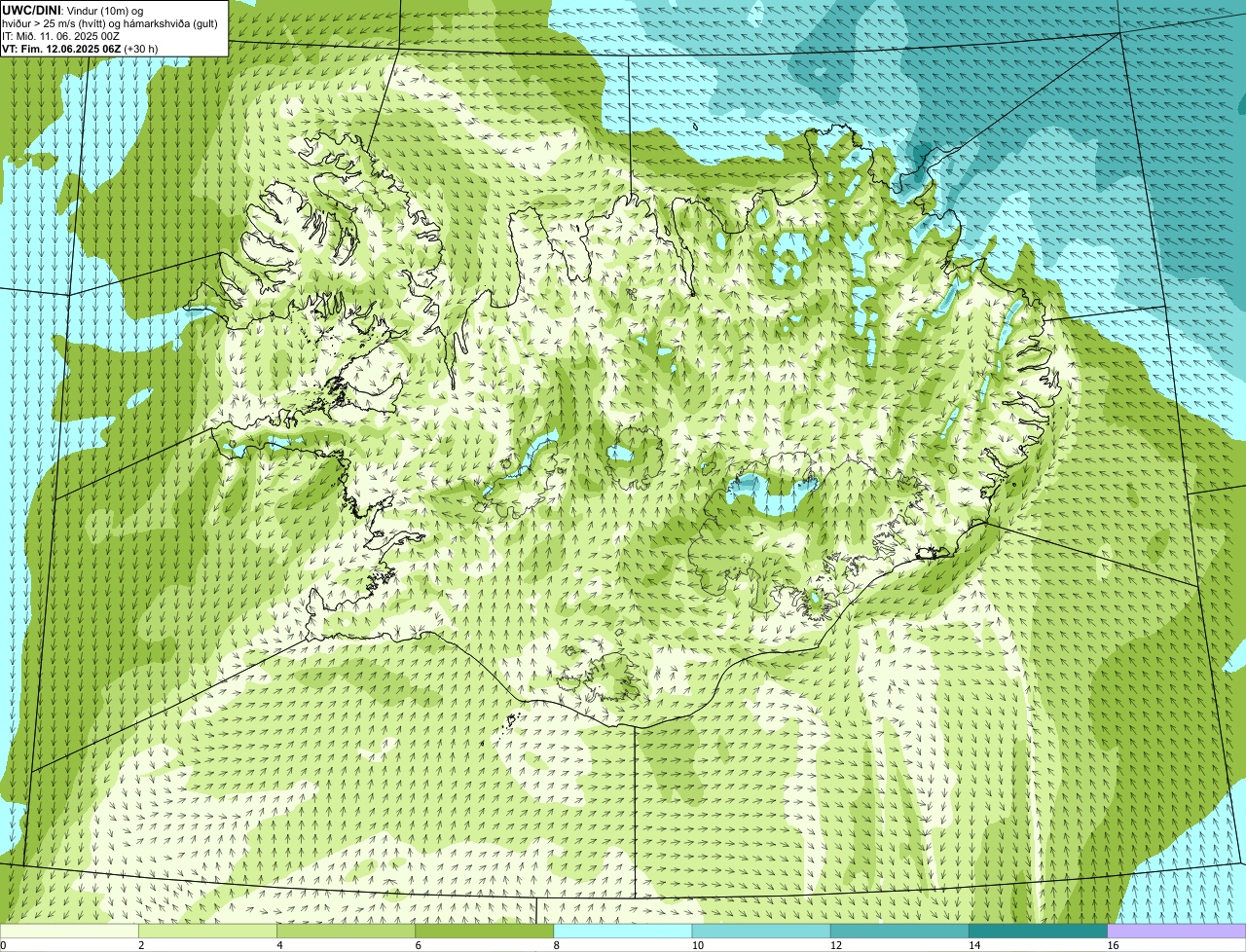Select the 2–4 m/s light green legend swatch
The height and width of the screenshot is (952, 1246).
point(207,931)
